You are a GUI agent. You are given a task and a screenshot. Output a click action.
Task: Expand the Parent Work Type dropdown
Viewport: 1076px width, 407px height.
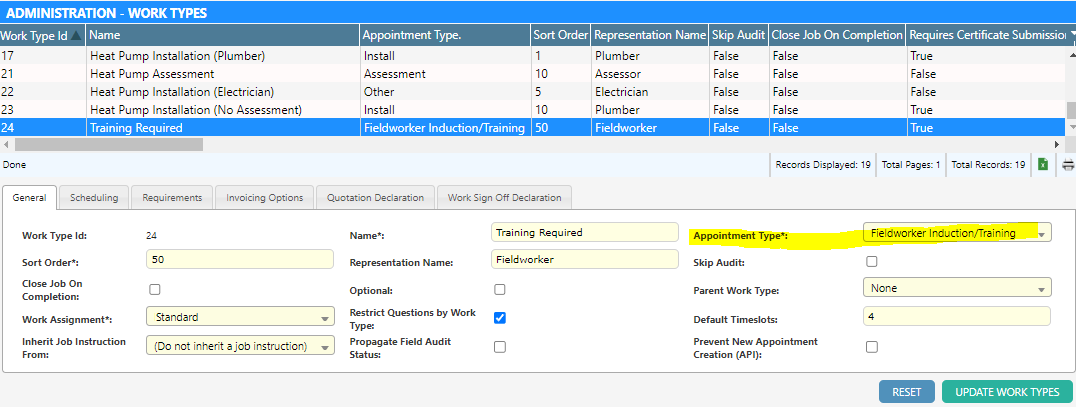[1043, 289]
